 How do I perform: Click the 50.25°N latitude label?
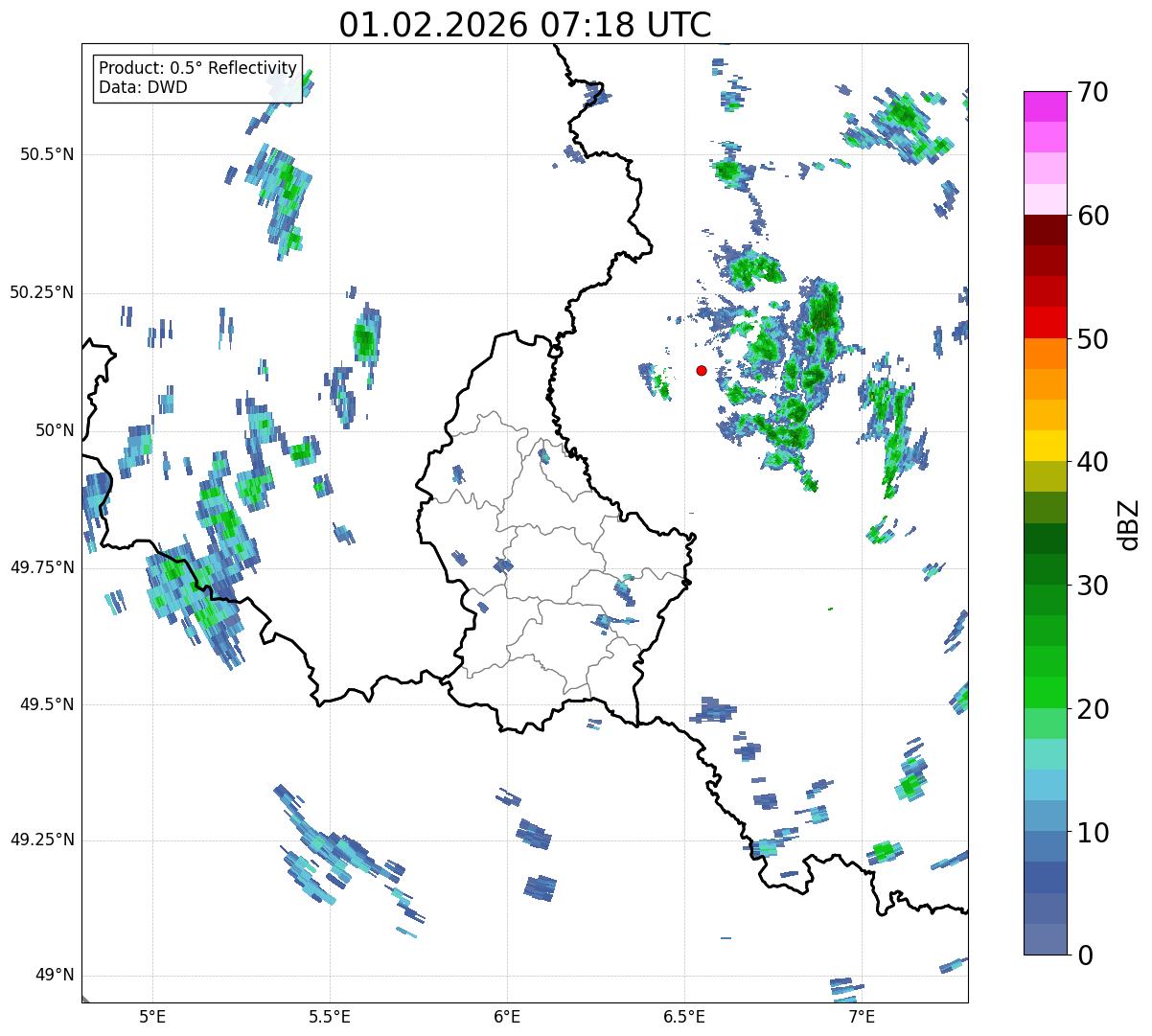[42, 292]
